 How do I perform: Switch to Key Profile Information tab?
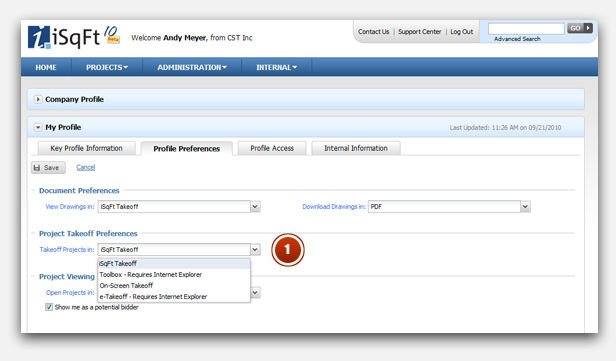(86, 148)
